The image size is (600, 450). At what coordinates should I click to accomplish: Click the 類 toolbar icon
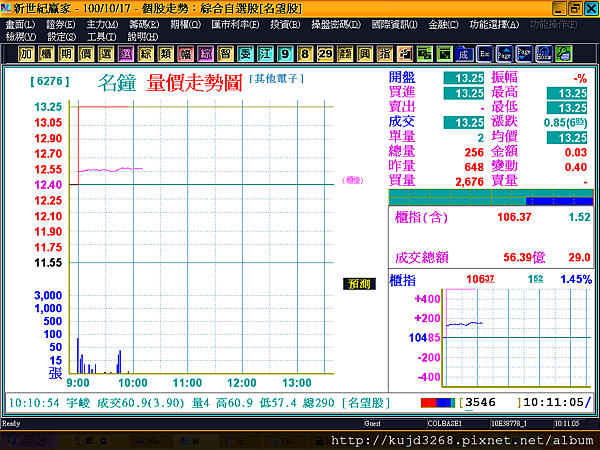(165, 54)
